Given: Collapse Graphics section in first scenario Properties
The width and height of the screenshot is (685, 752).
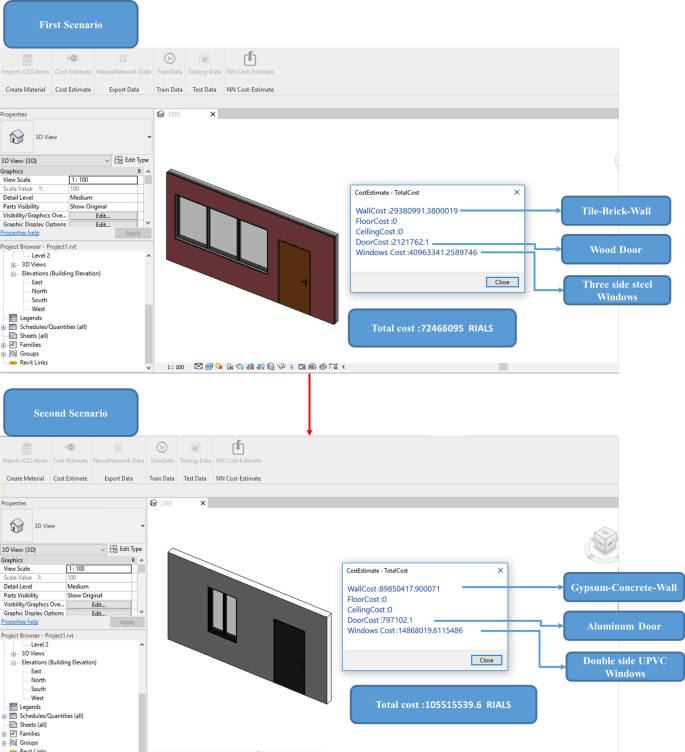Looking at the screenshot, I should (x=140, y=171).
